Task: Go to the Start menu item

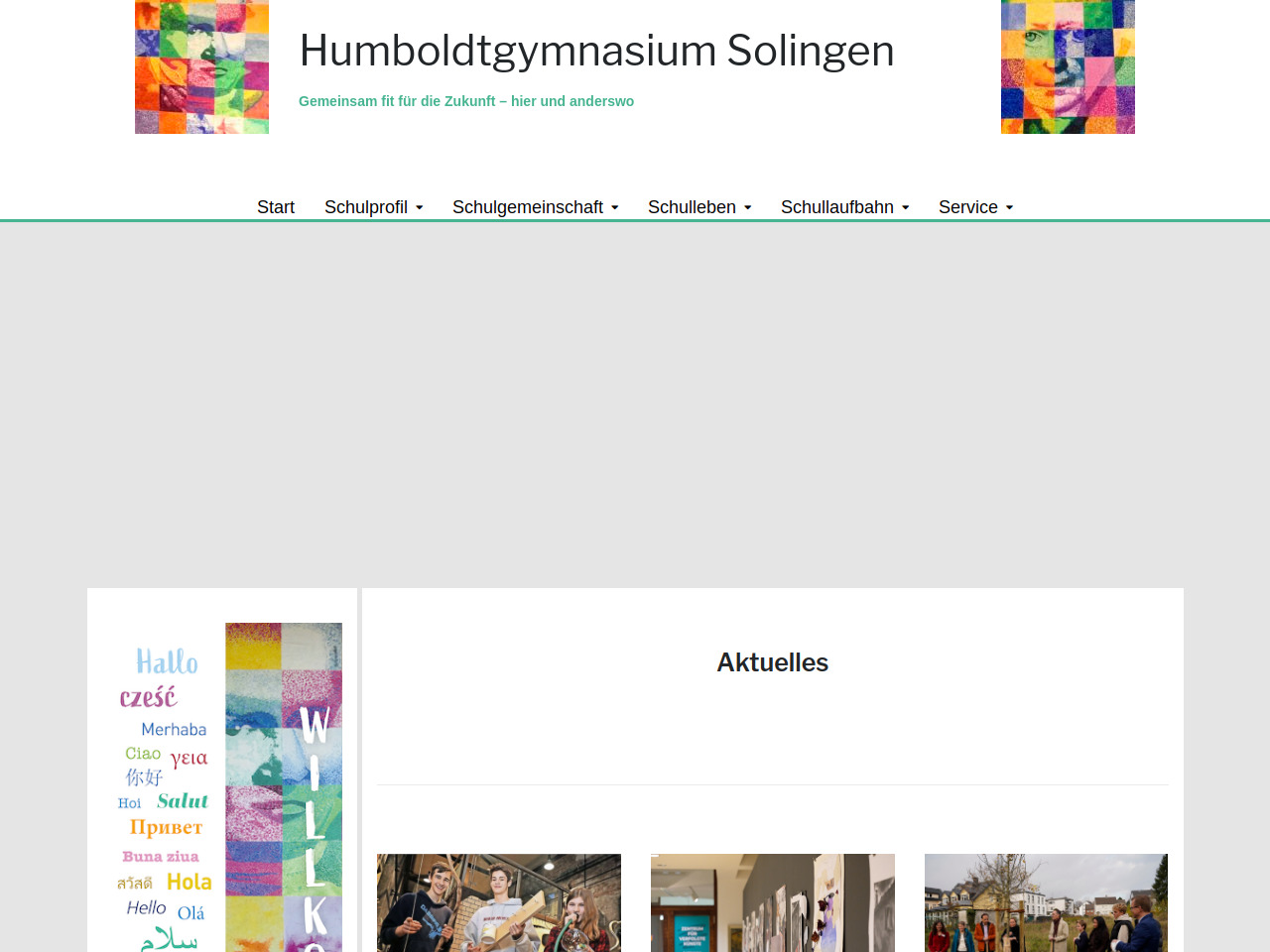Action: [x=276, y=207]
